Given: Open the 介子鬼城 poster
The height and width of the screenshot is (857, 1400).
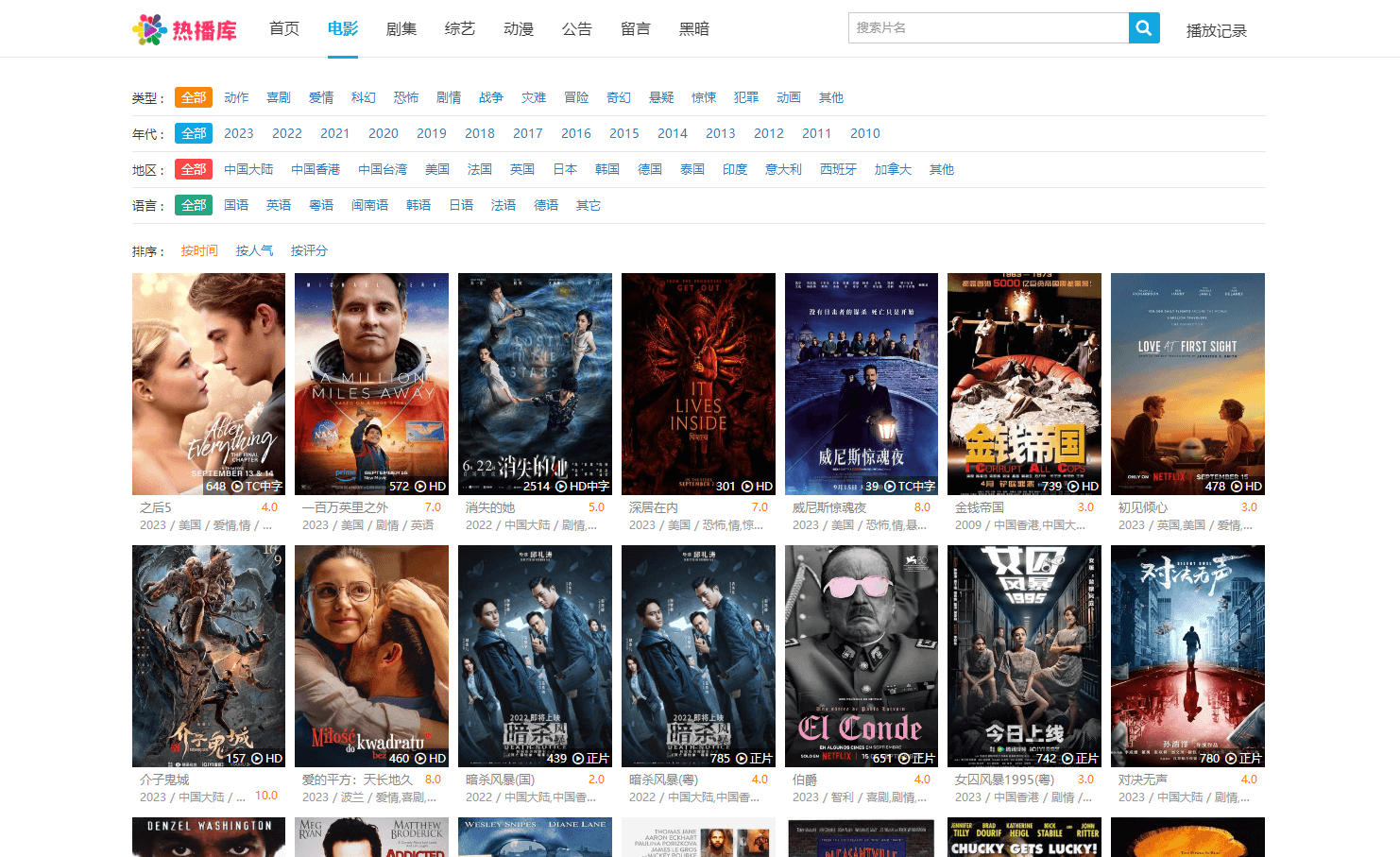Looking at the screenshot, I should point(209,656).
